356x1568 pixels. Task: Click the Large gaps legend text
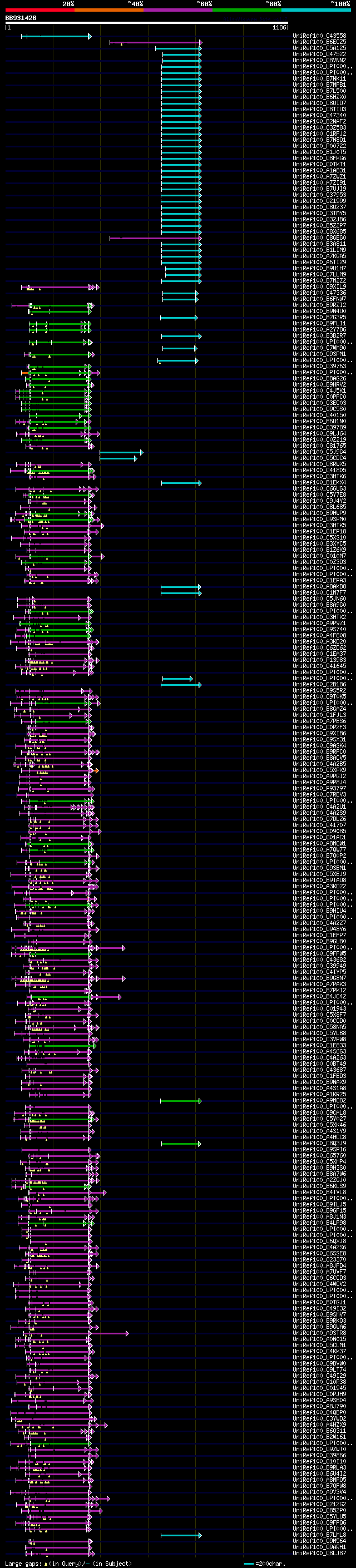[69, 1563]
